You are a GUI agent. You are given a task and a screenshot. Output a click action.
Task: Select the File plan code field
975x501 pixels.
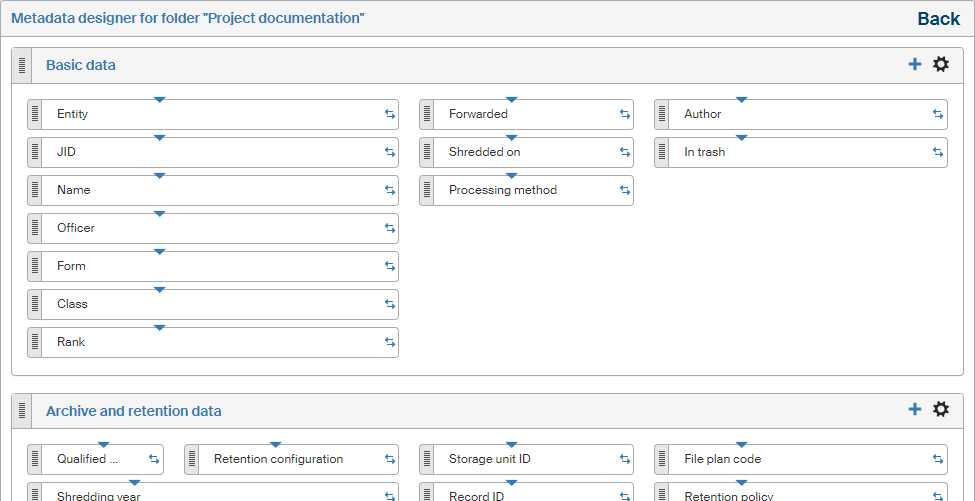coord(790,460)
